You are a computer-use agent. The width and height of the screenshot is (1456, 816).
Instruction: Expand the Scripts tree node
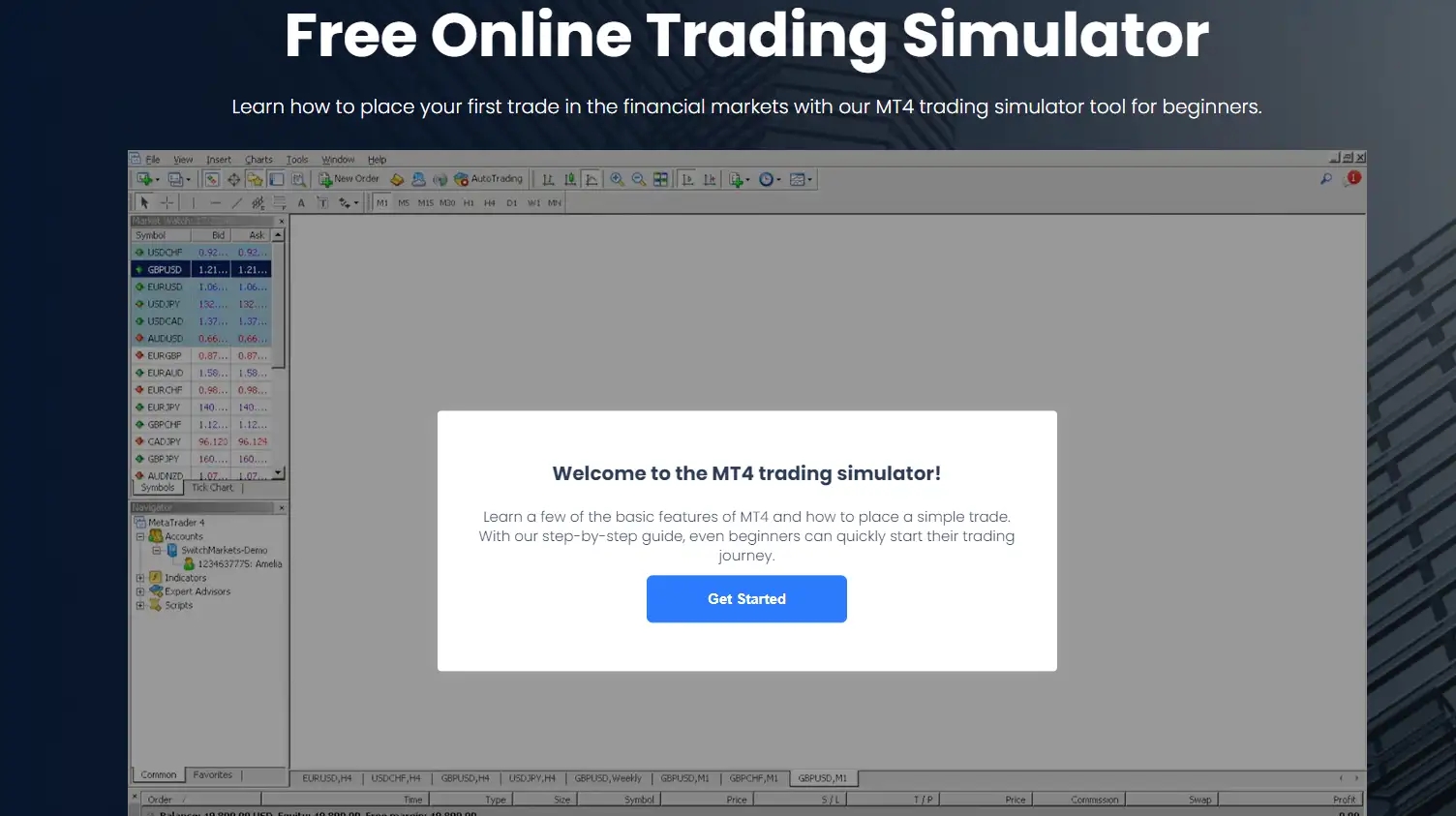click(x=139, y=605)
